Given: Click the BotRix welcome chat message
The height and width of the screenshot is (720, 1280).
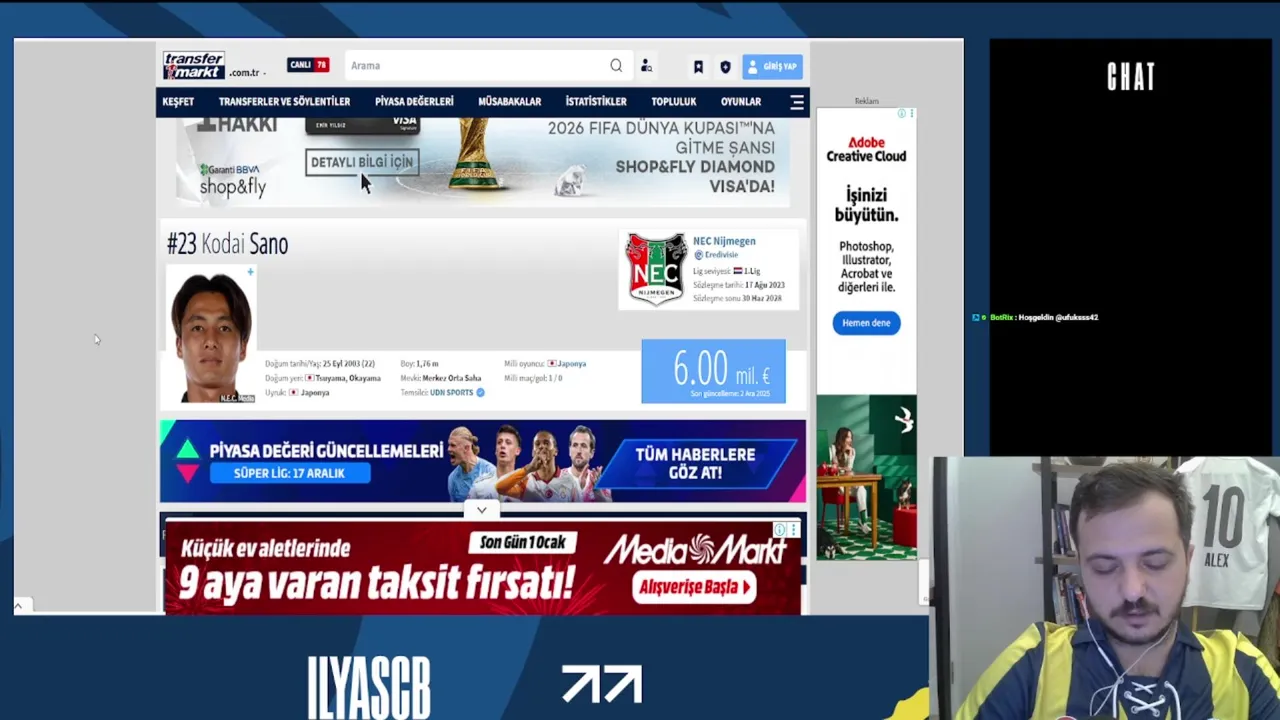Looking at the screenshot, I should click(x=1034, y=317).
